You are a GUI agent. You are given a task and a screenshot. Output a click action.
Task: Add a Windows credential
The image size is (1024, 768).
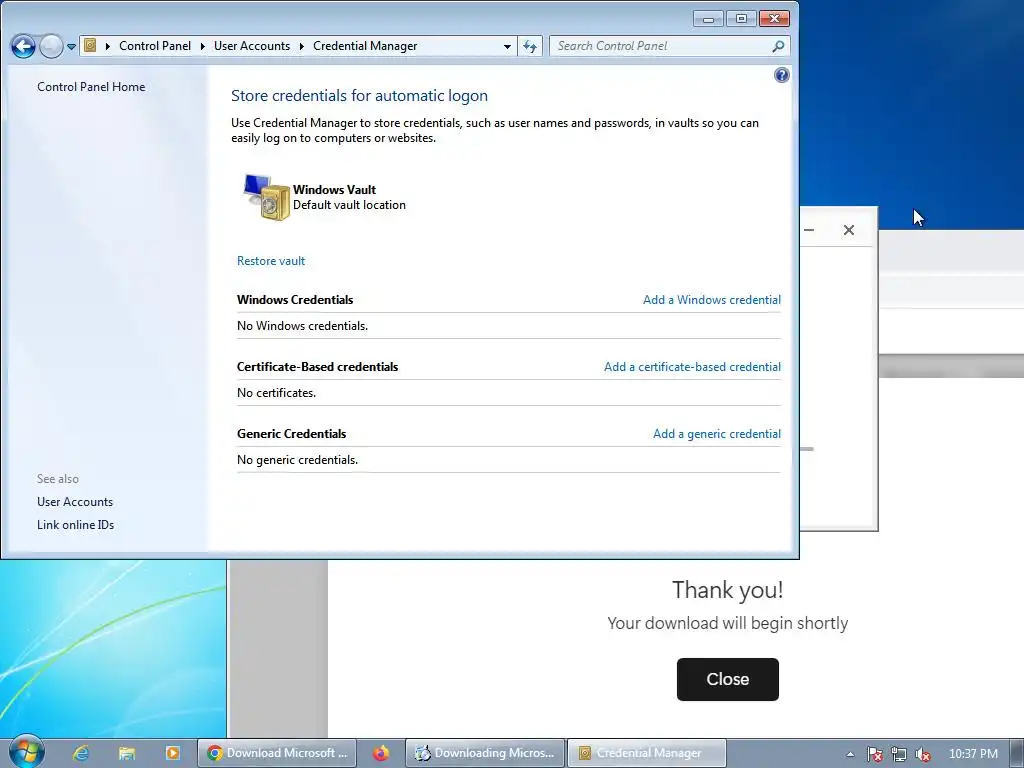[x=712, y=300]
